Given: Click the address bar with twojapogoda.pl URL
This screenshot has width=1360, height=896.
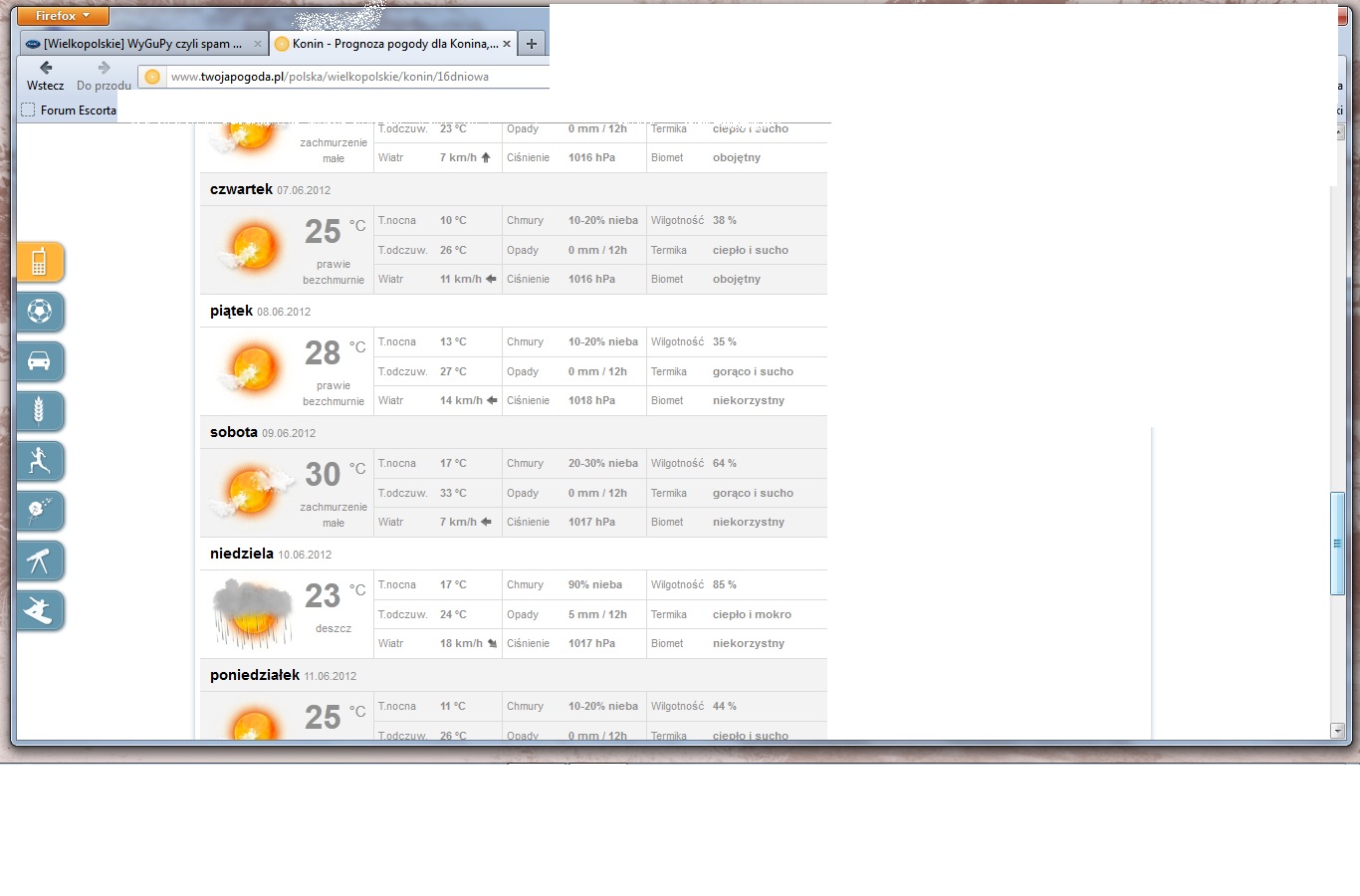Looking at the screenshot, I should tap(348, 77).
